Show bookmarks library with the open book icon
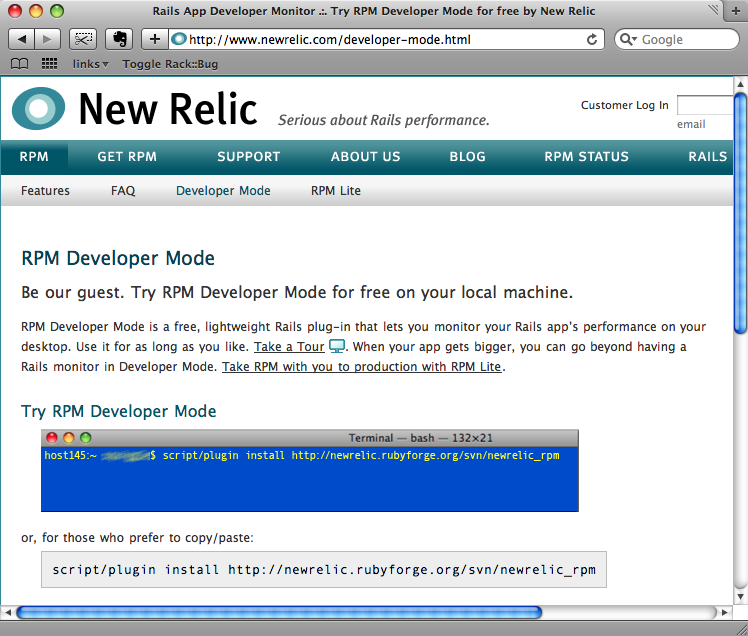The width and height of the screenshot is (748, 636). 20,63
